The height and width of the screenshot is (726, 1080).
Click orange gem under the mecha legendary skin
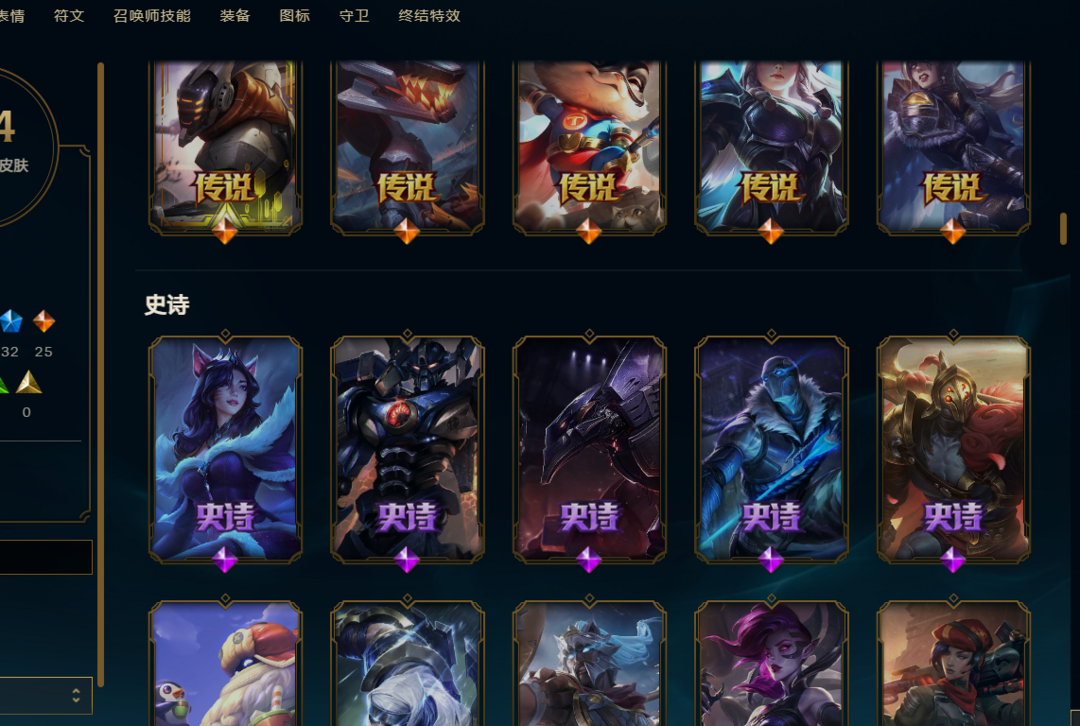click(x=225, y=231)
